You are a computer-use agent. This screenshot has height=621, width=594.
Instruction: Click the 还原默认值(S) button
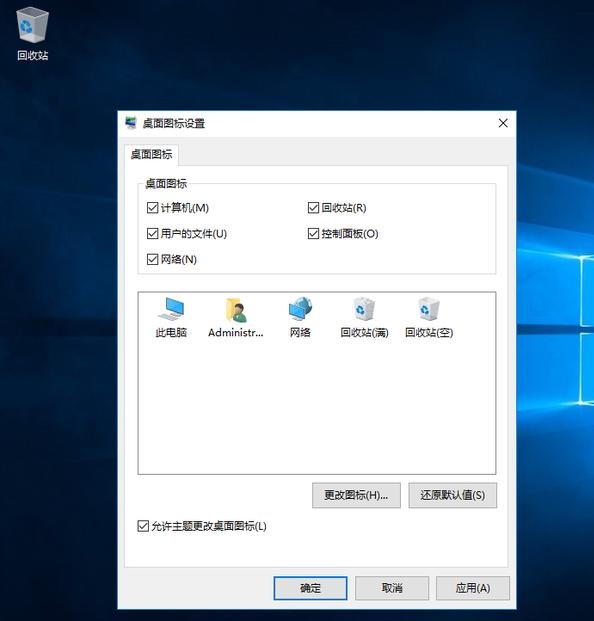pos(453,495)
